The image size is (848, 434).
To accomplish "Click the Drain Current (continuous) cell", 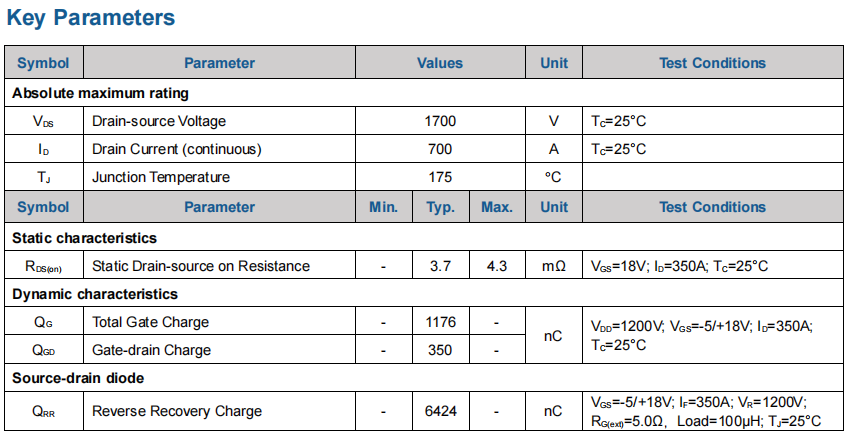I will 177,149.
